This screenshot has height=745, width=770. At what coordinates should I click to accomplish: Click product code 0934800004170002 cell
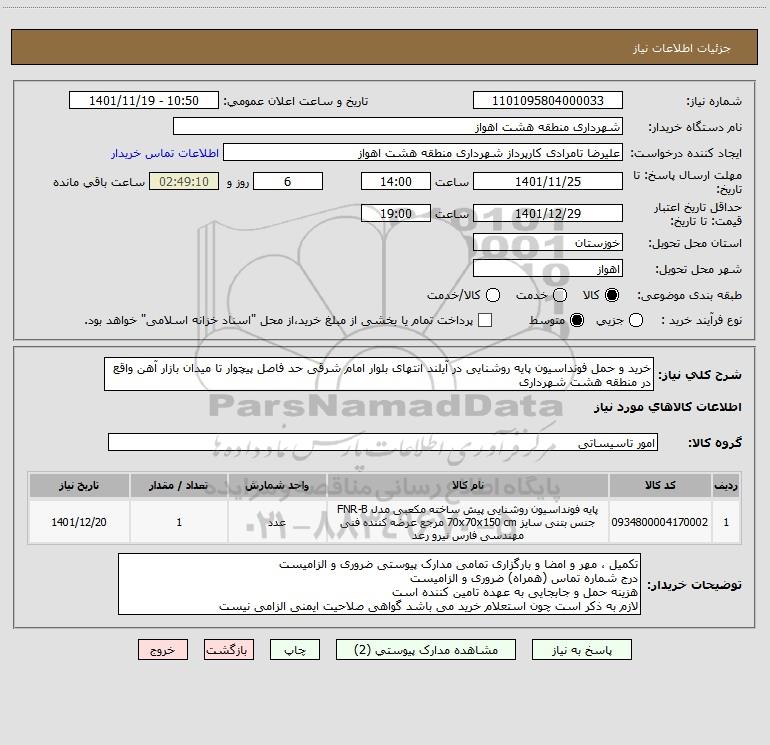(660, 522)
